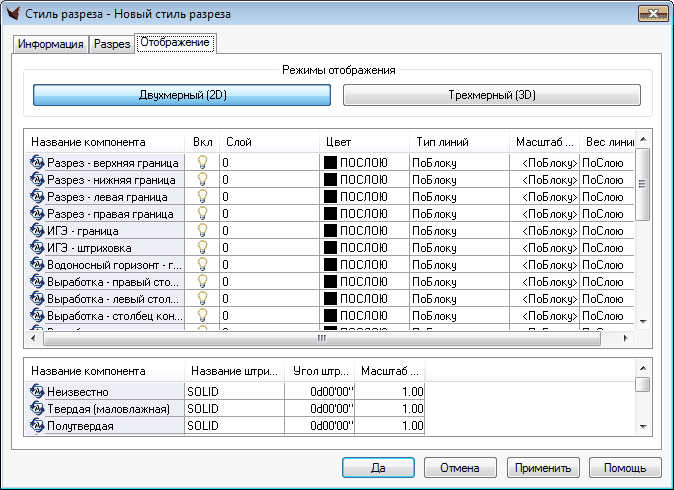Click the icon beside Неизвестно hatch row

click(38, 392)
